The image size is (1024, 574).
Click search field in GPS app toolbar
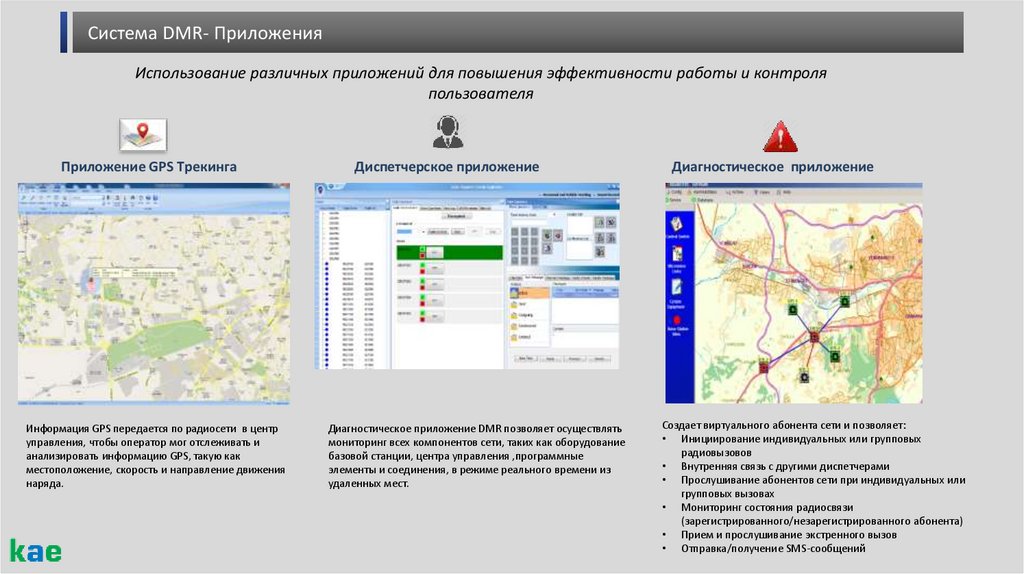click(86, 197)
